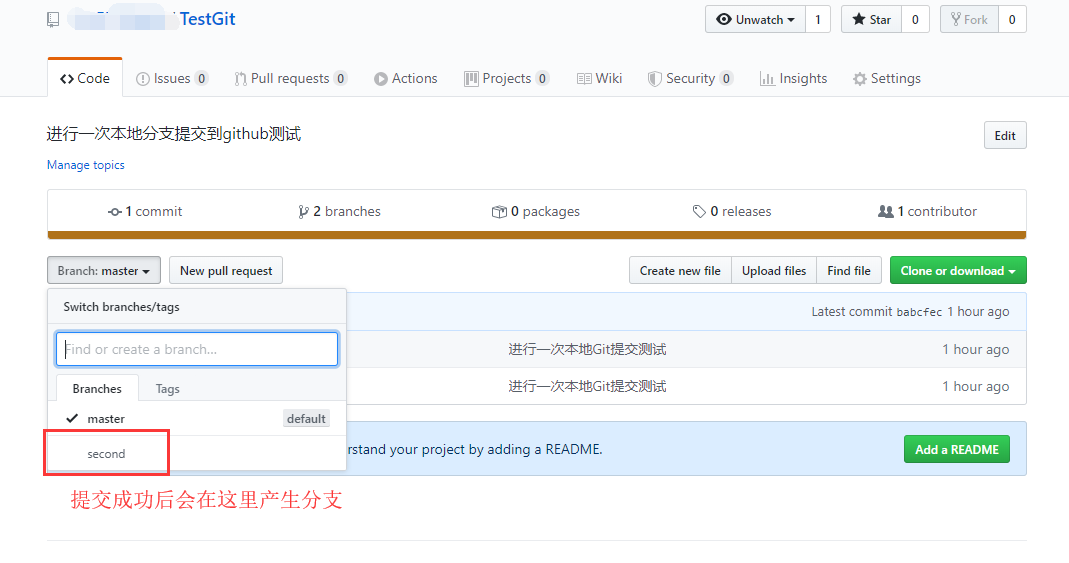Click the Issues exclamation circle icon
1069x563 pixels.
(142, 79)
